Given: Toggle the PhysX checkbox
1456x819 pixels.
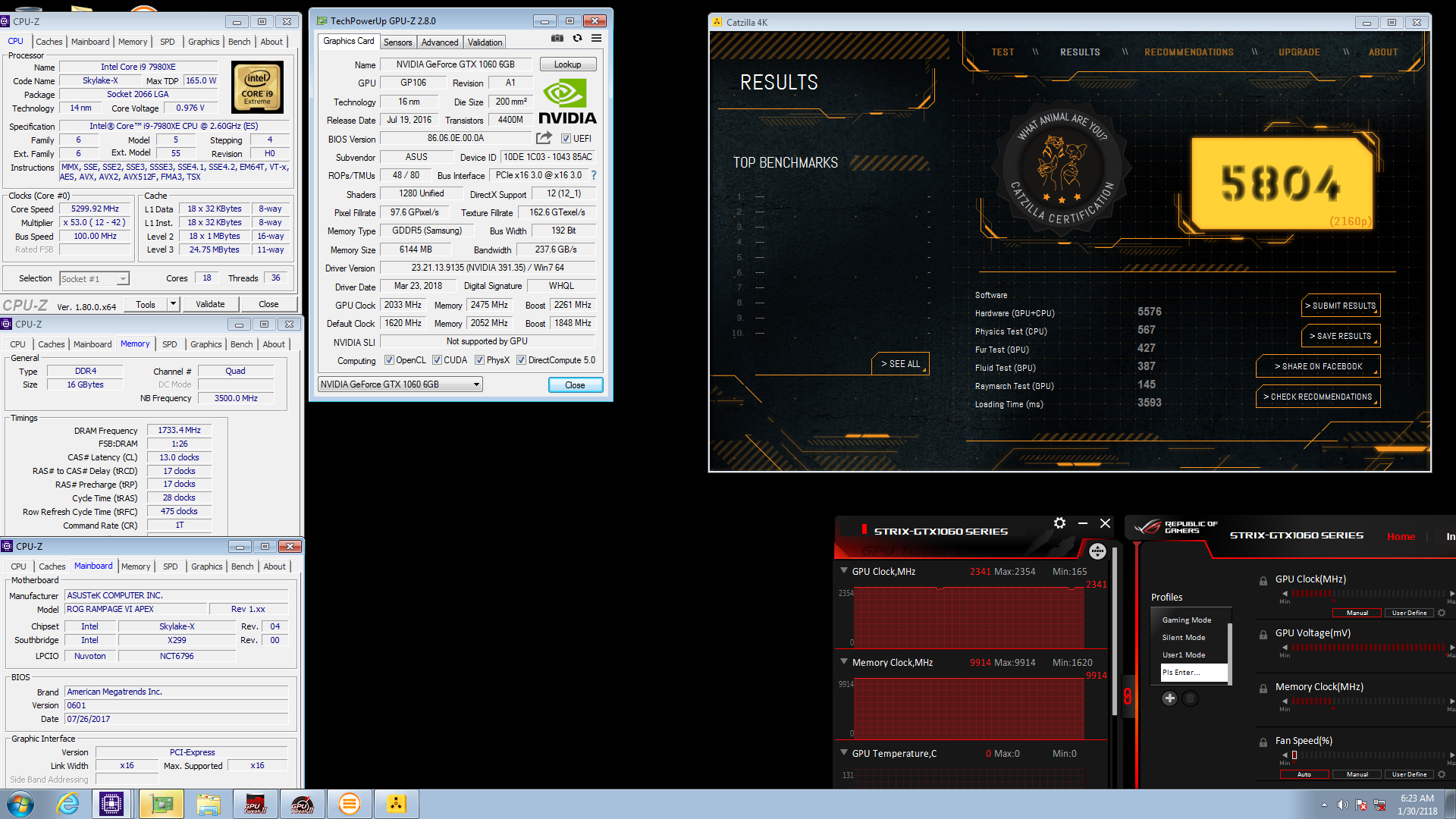Looking at the screenshot, I should point(479,360).
